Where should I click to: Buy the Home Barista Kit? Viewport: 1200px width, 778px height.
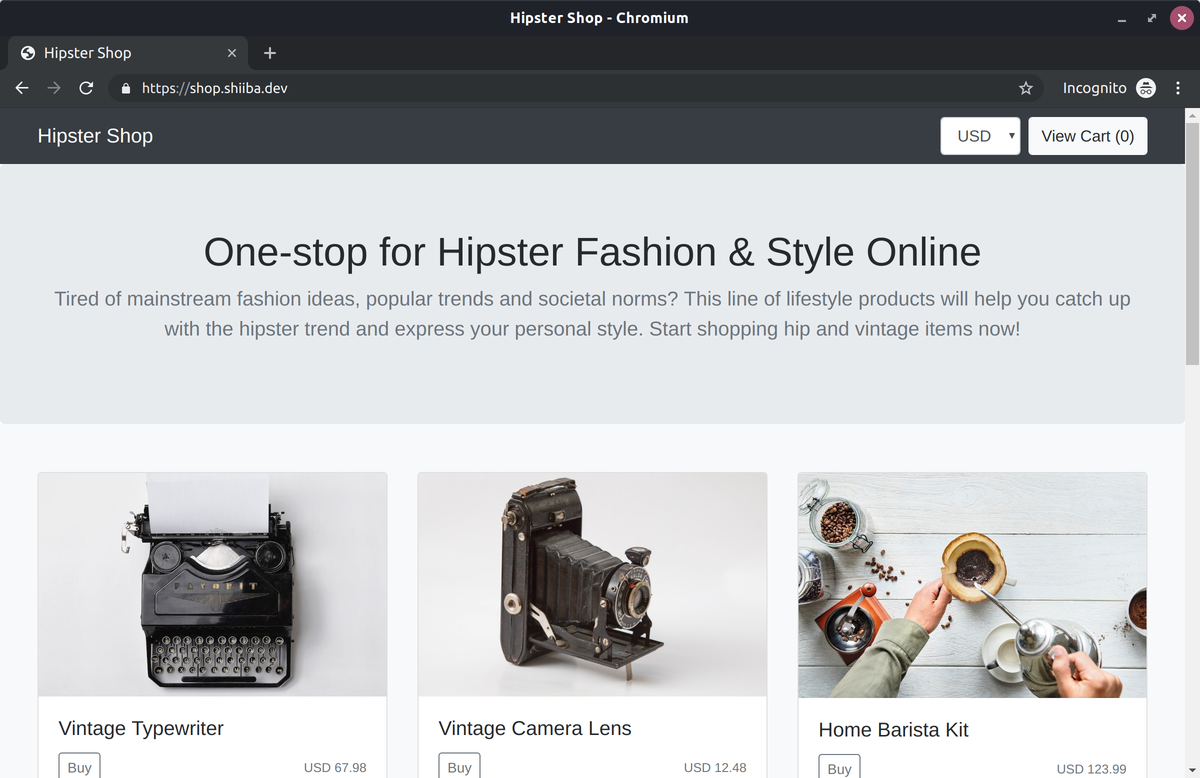pos(840,768)
